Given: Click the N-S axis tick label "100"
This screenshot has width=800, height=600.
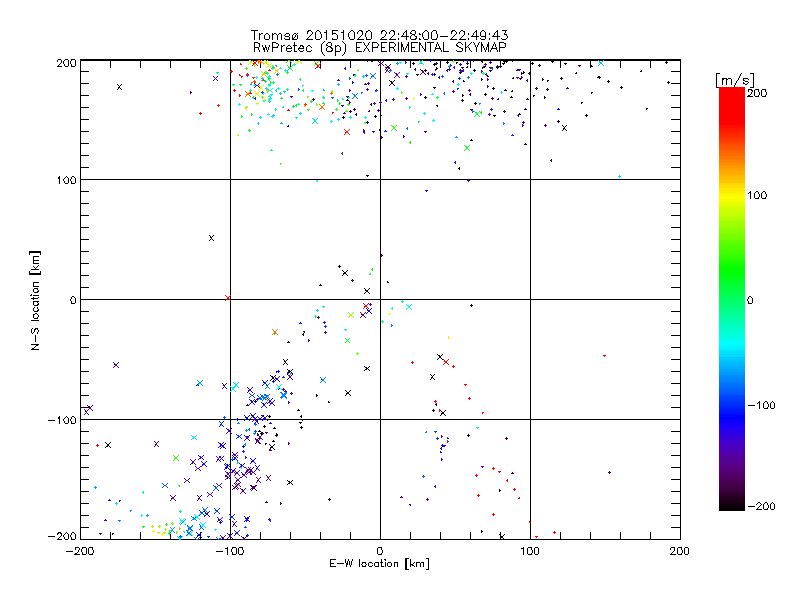Looking at the screenshot, I should (x=66, y=180).
